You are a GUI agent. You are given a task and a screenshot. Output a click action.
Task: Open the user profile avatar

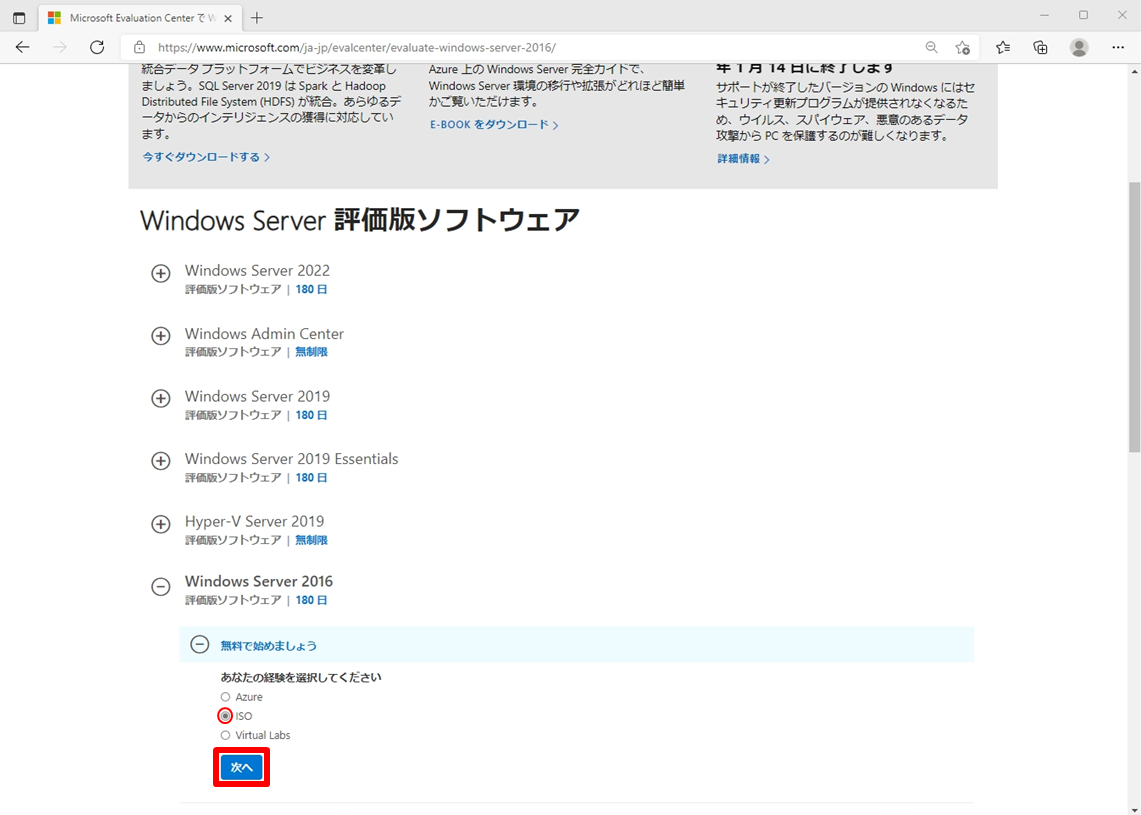(1079, 47)
